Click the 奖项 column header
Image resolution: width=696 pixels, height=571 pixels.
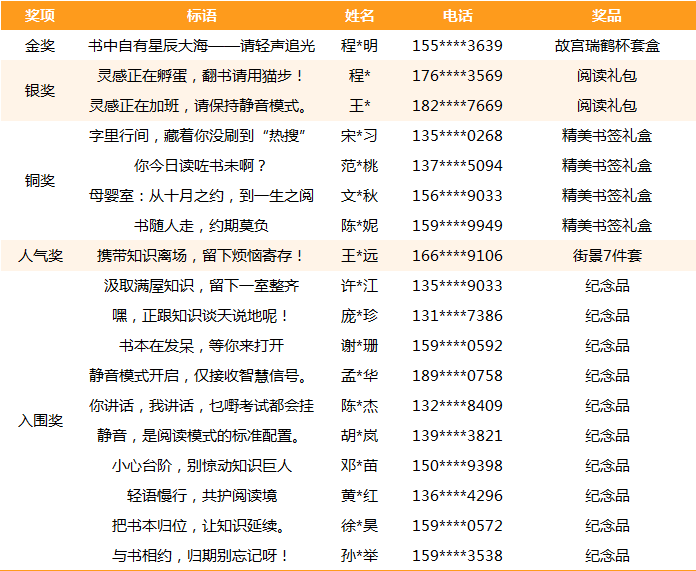tap(40, 16)
